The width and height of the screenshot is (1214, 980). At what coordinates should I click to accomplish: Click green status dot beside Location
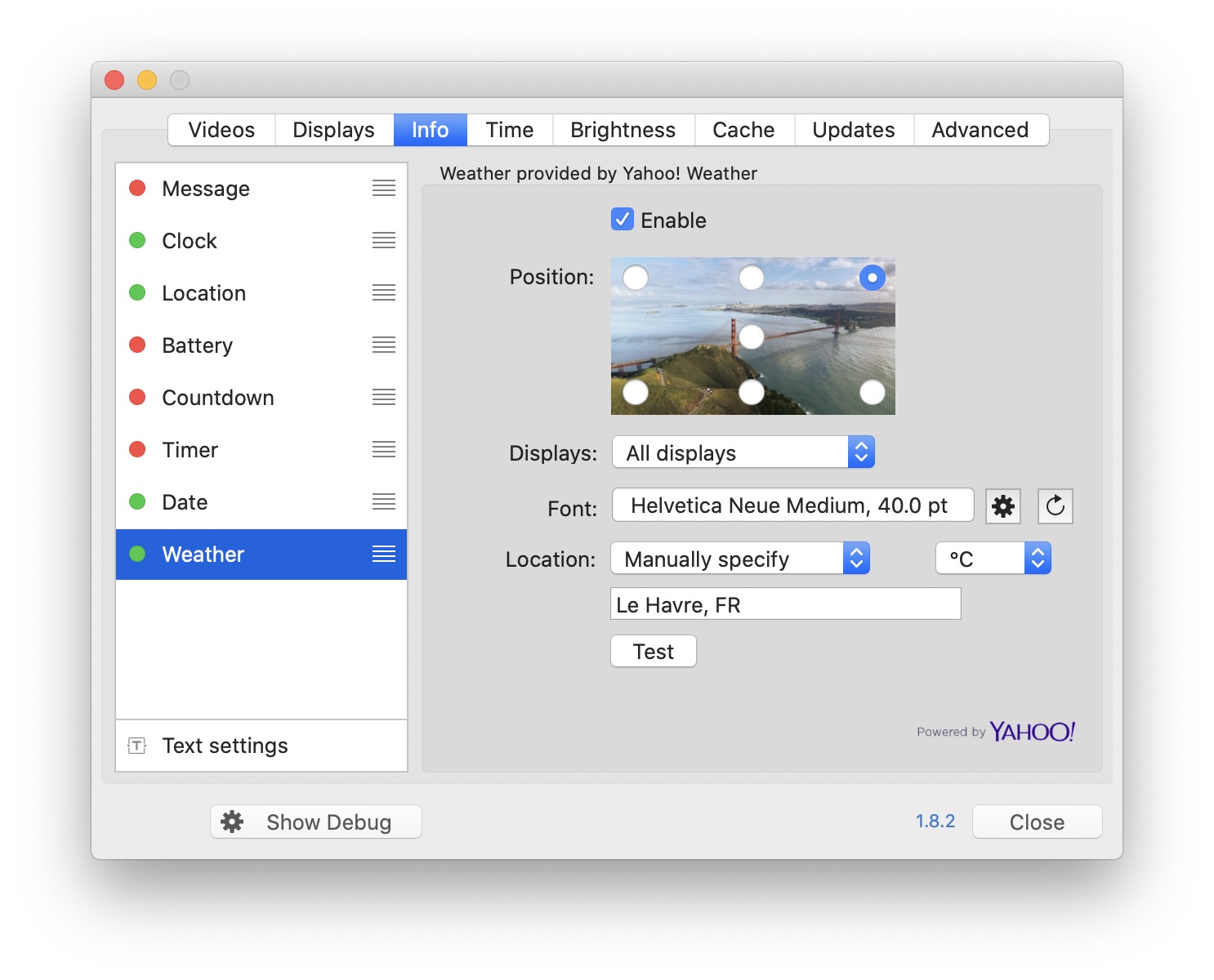point(137,292)
